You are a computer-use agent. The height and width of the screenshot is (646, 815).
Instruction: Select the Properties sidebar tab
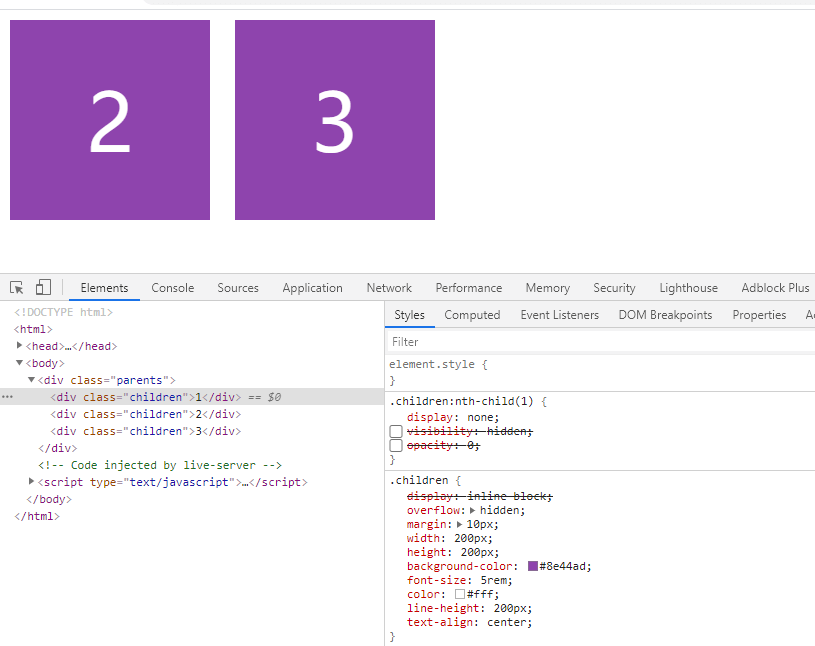click(759, 315)
